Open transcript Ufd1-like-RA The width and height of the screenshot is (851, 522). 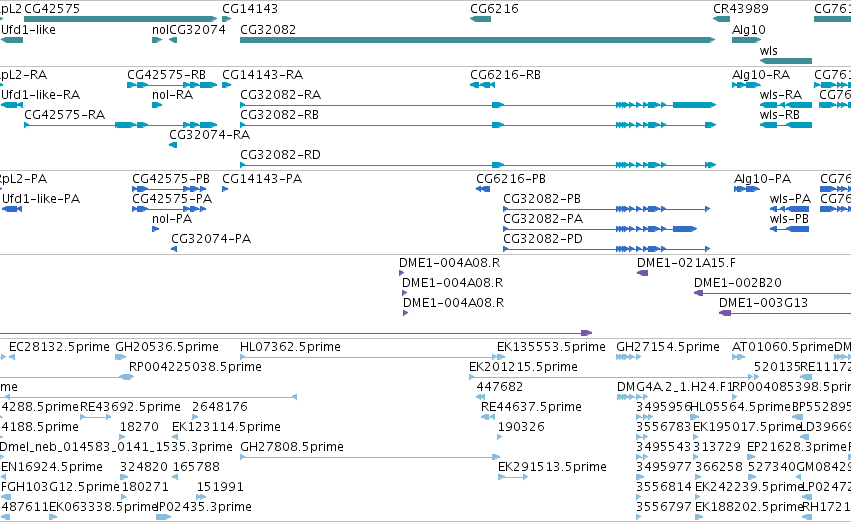pyautogui.click(x=41, y=94)
